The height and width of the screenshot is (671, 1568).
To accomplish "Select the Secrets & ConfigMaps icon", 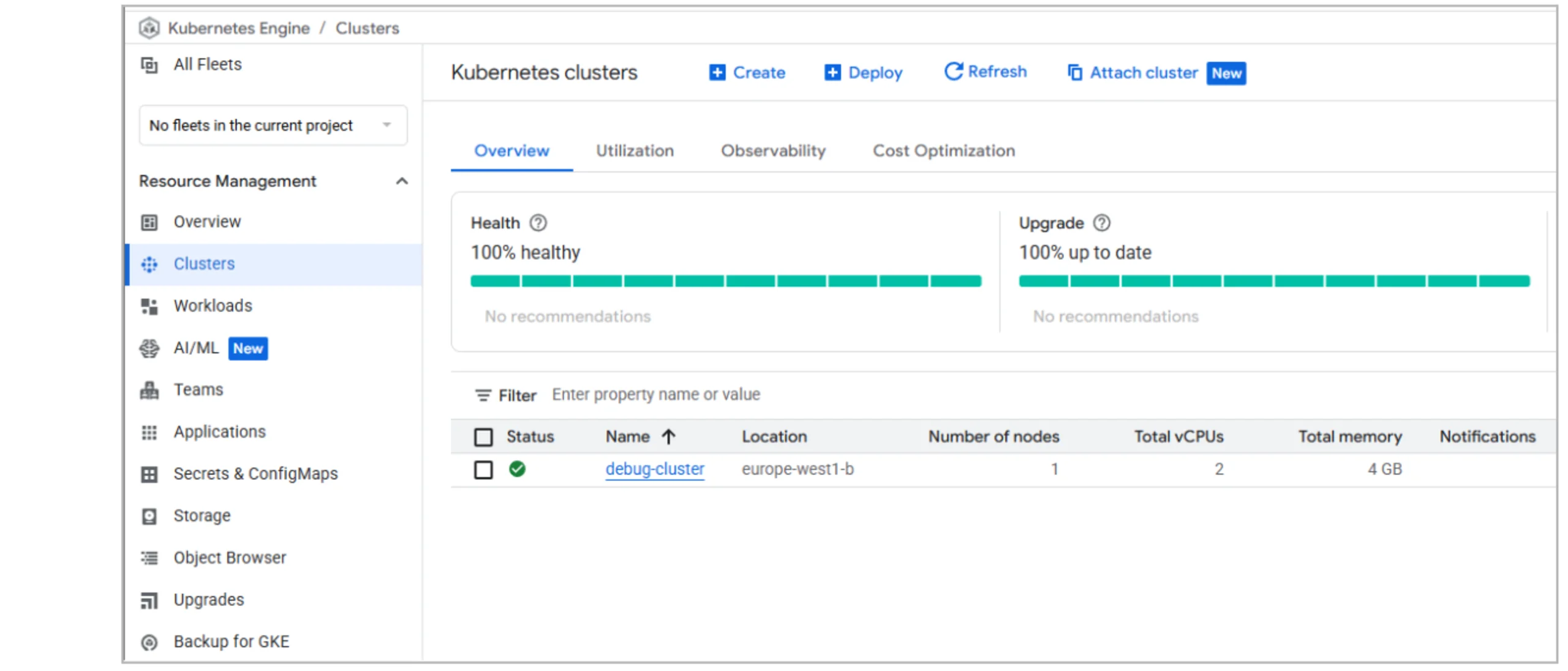I will (x=150, y=473).
